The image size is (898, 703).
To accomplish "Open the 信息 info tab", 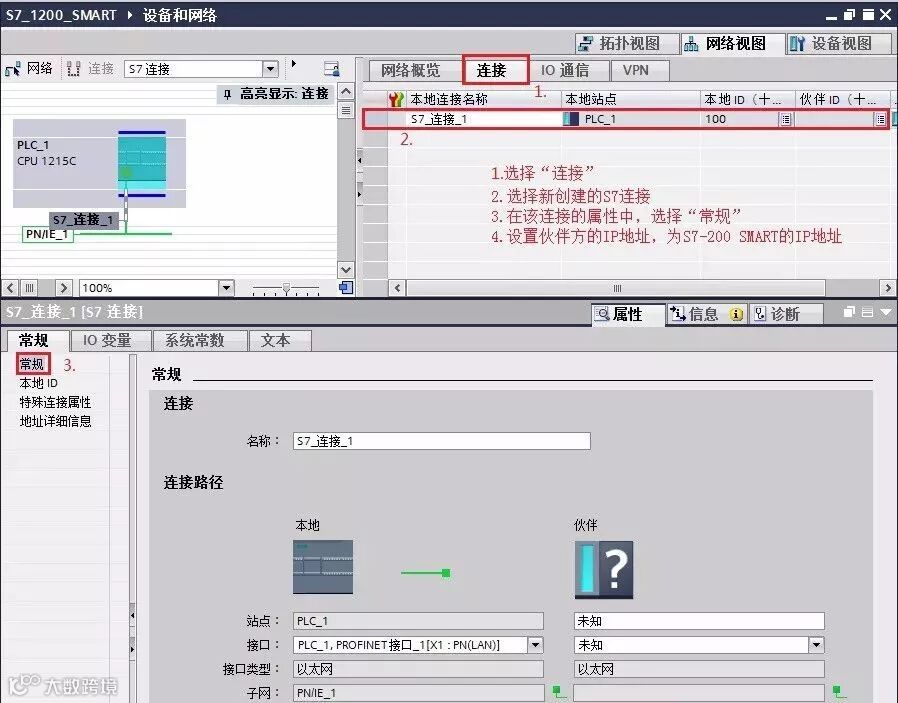I will [x=706, y=314].
